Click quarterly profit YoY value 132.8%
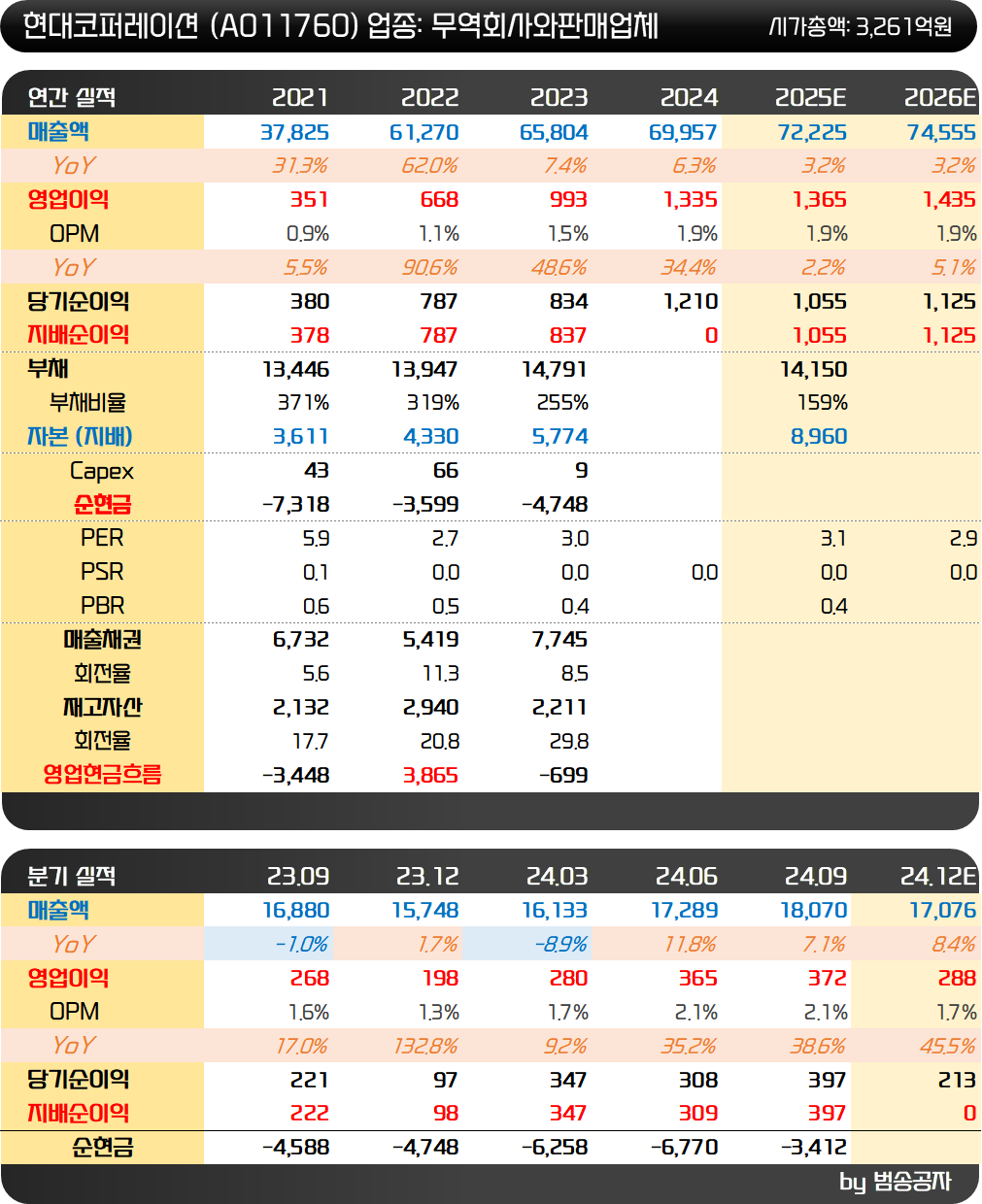Viewport: 982px width, 1204px height. pyautogui.click(x=425, y=1047)
